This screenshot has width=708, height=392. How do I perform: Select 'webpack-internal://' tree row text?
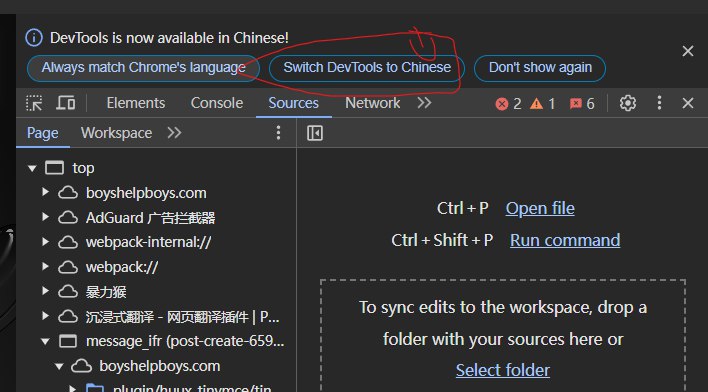(149, 243)
